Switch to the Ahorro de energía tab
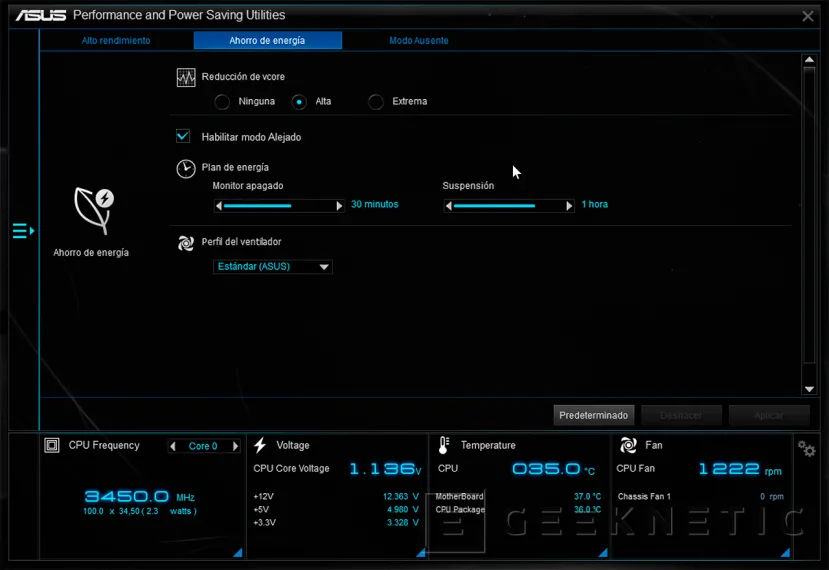Screen dimensions: 829x570 268,40
